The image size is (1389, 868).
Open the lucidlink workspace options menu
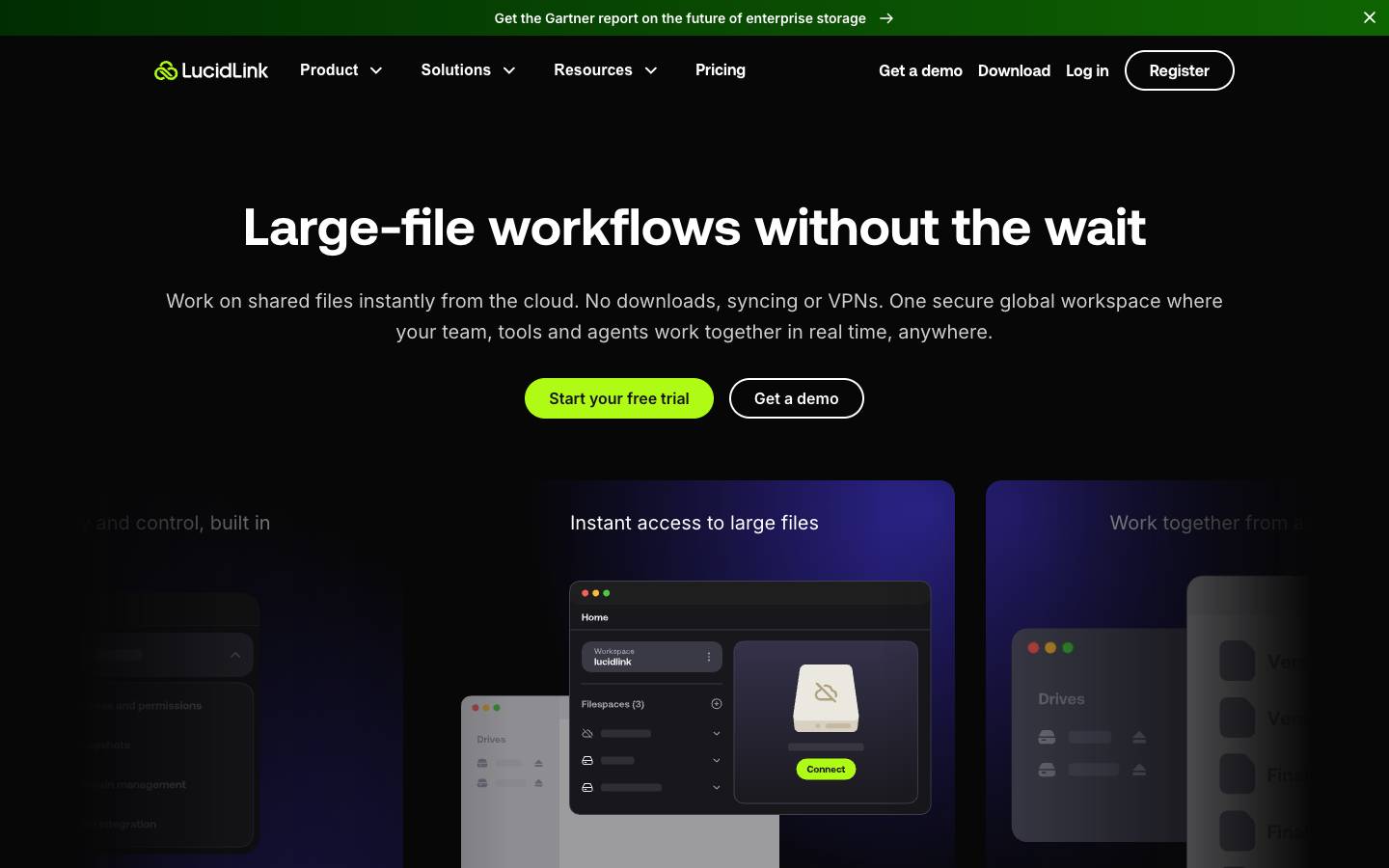[x=709, y=657]
